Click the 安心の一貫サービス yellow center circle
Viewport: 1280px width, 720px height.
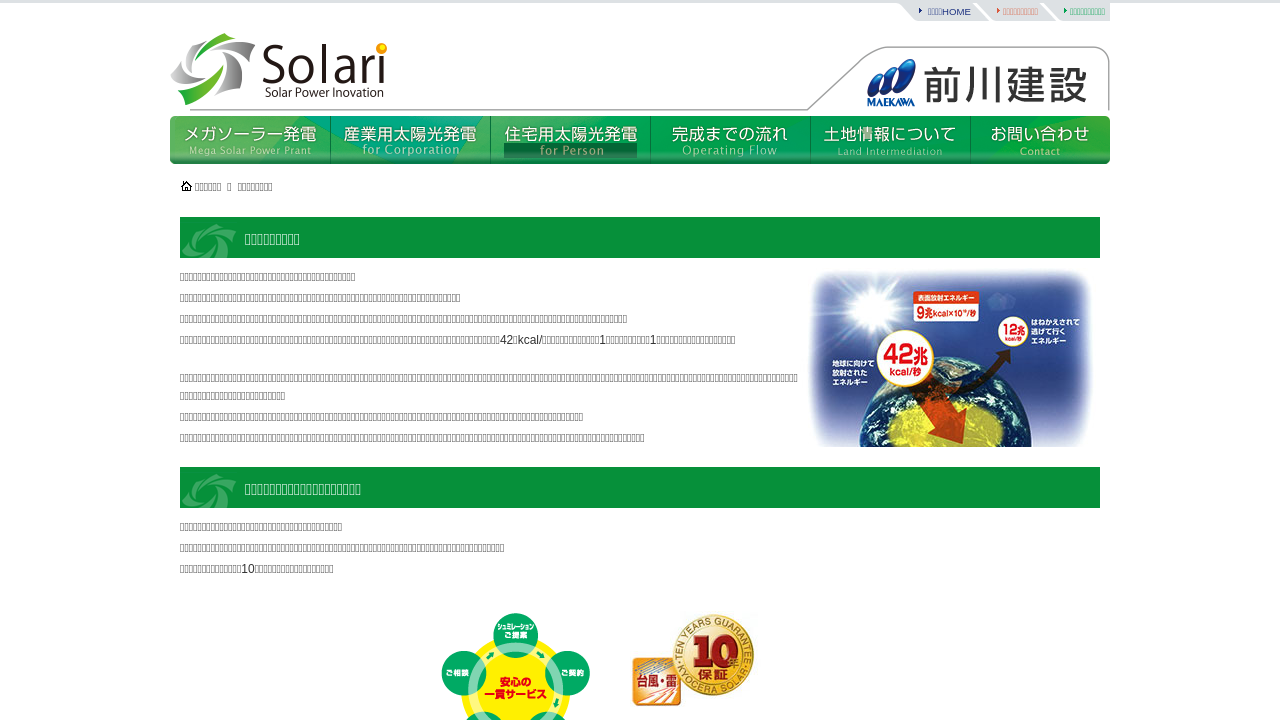[x=516, y=690]
